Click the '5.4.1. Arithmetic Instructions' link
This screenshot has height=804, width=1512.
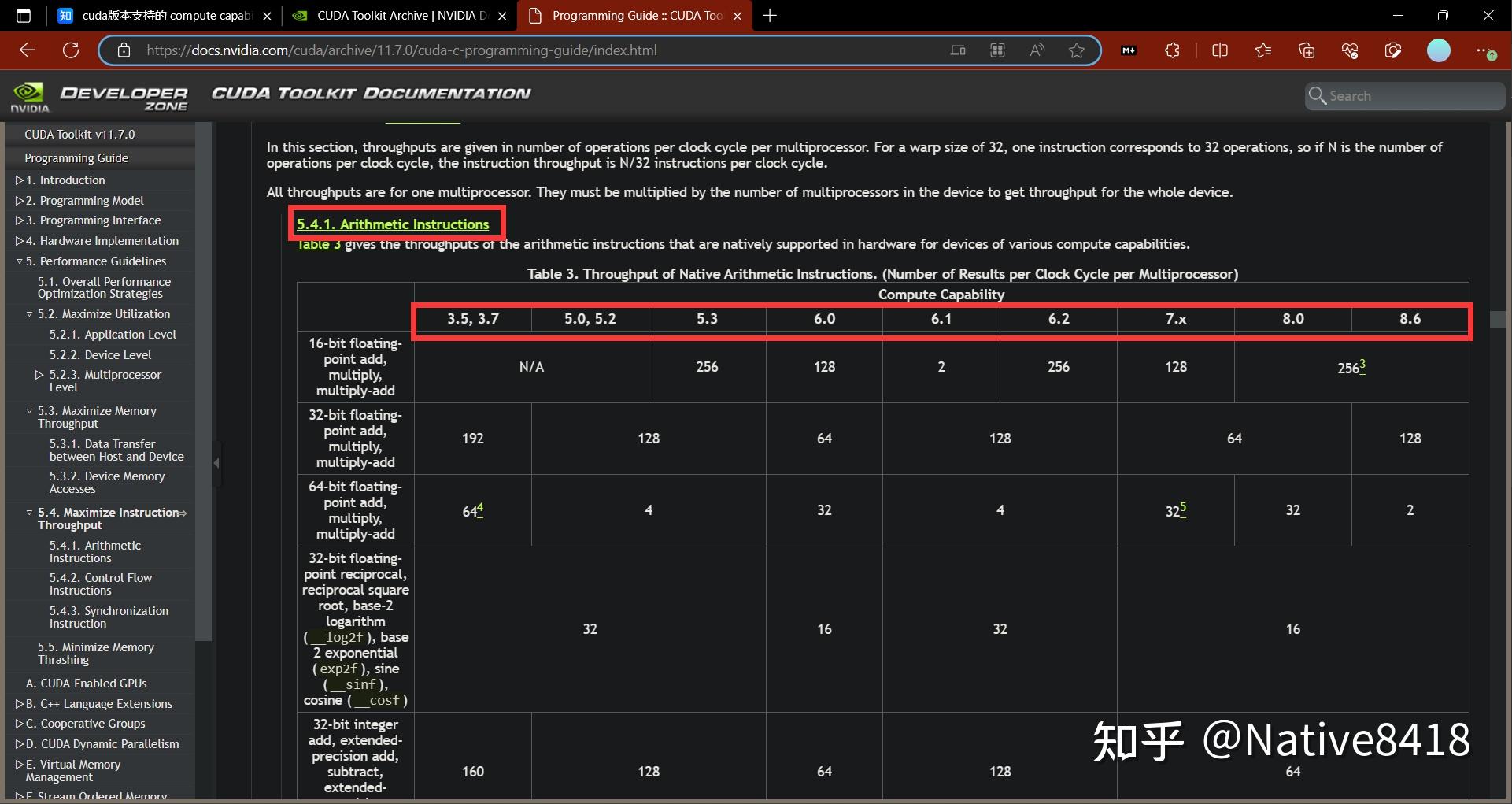click(394, 224)
